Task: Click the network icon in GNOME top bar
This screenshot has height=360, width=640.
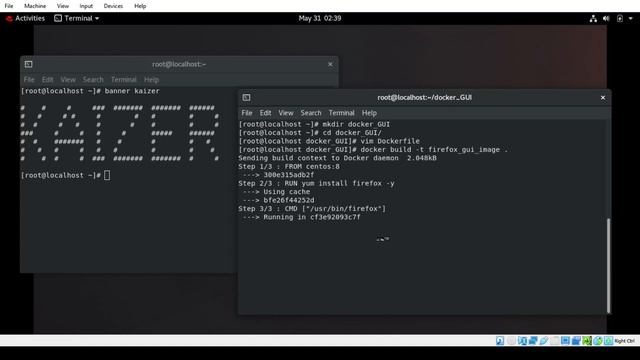Action: click(x=593, y=18)
